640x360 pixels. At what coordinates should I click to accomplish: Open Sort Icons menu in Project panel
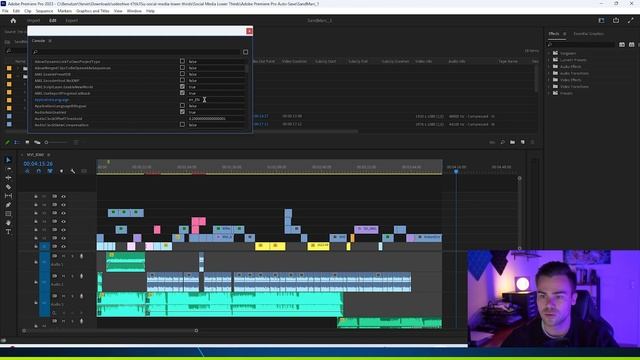[x=76, y=142]
